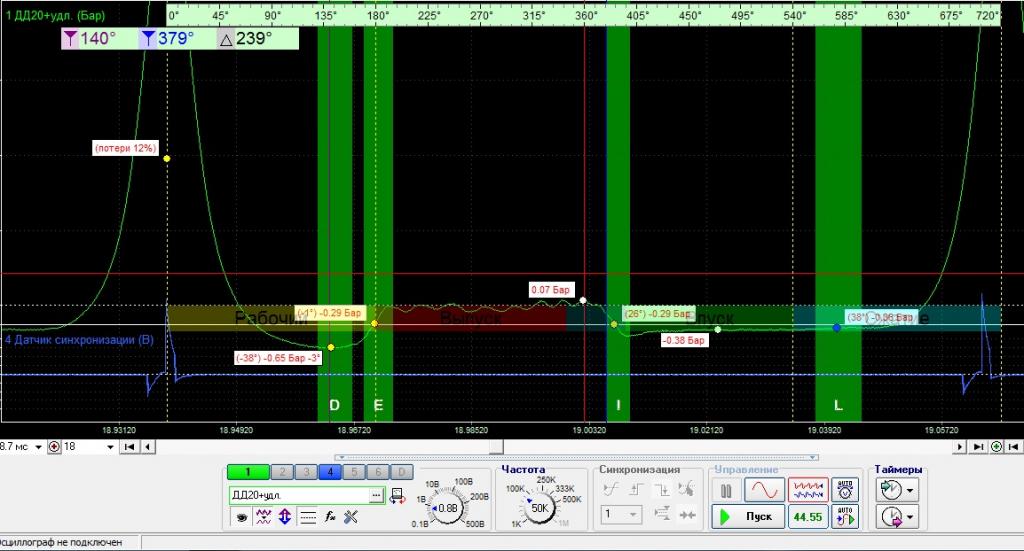The image size is (1024, 551).
Task: Select rising-edge step trigger icon
Action: [x=637, y=489]
